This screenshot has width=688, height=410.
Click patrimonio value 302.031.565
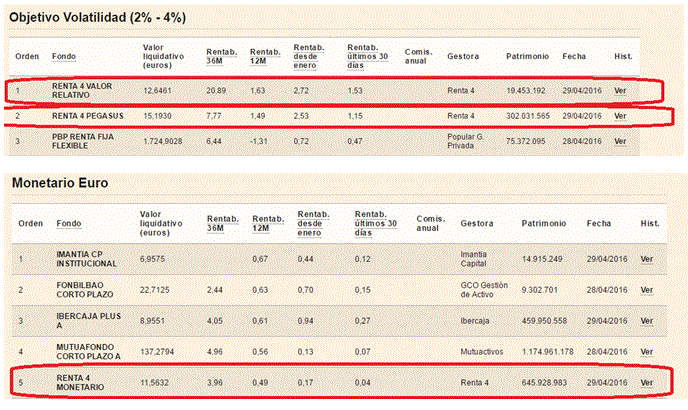528,116
